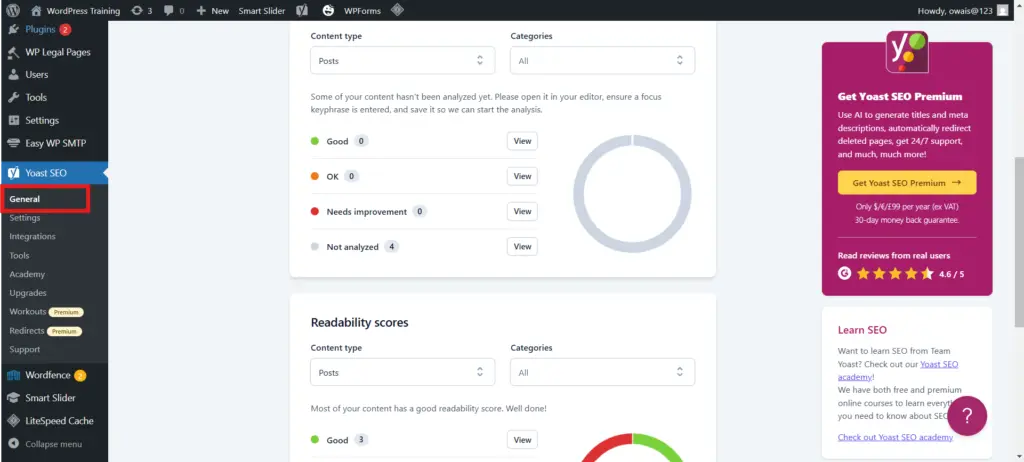Image resolution: width=1024 pixels, height=462 pixels.
Task: Open Yoast Tools submenu item
Action: coord(20,256)
